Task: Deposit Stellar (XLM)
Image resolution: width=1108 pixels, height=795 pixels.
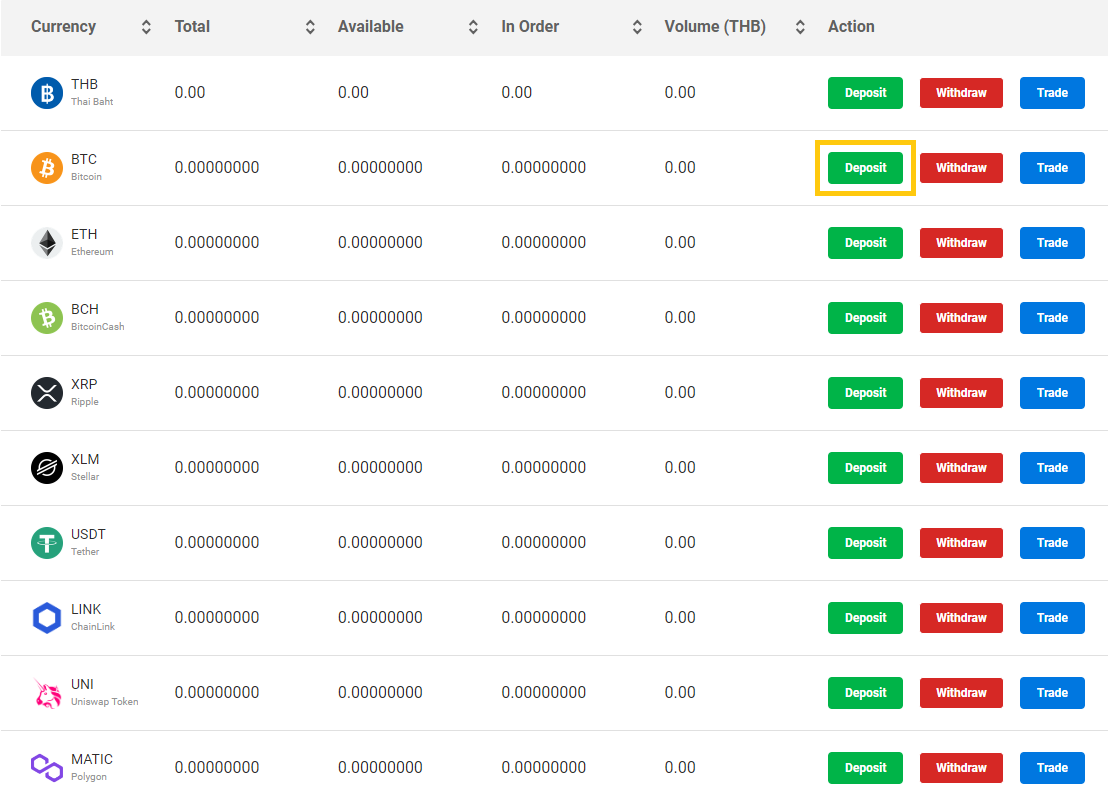Action: (865, 468)
